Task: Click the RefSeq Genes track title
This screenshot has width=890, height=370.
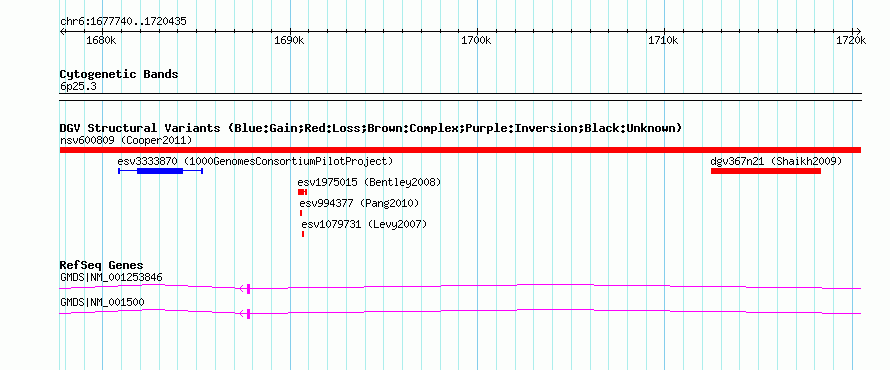Action: 102,265
